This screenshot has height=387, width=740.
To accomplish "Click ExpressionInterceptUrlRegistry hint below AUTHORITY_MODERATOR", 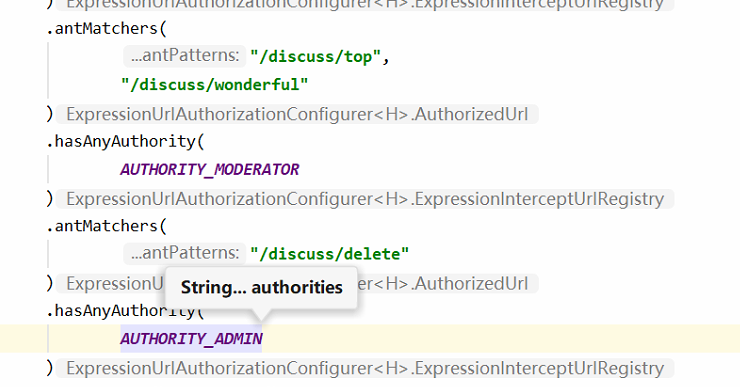I will tap(365, 199).
